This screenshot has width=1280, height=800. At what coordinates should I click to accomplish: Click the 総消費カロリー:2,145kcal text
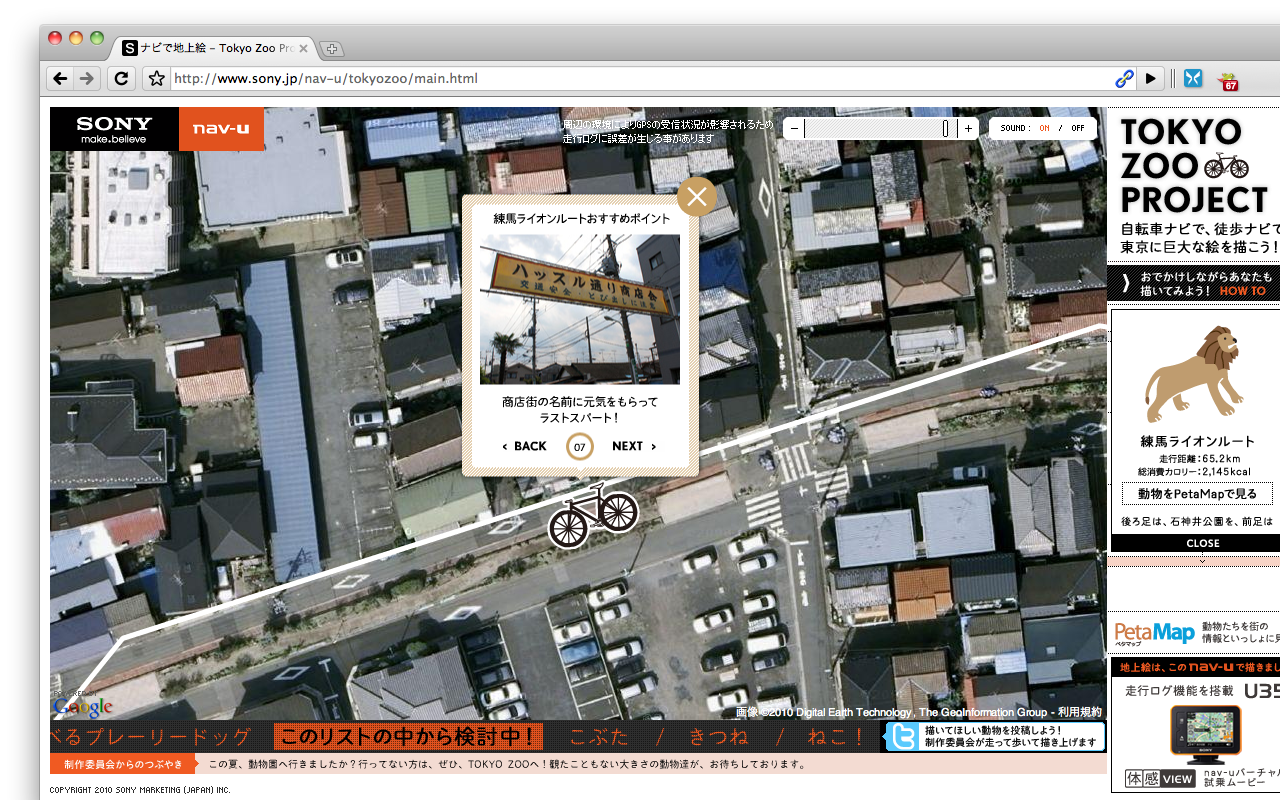click(x=1194, y=471)
